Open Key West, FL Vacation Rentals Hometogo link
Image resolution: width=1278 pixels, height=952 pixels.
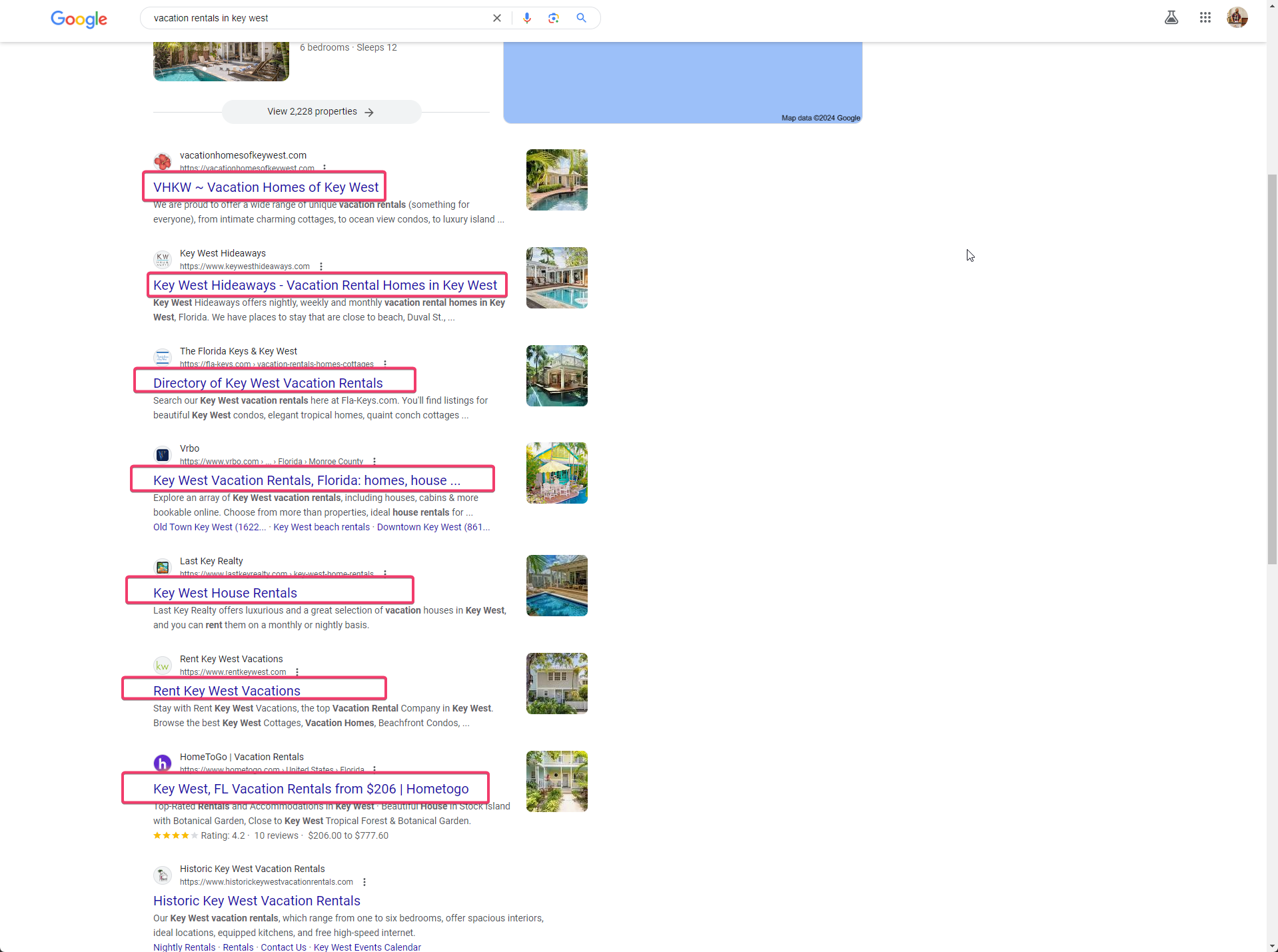click(311, 789)
